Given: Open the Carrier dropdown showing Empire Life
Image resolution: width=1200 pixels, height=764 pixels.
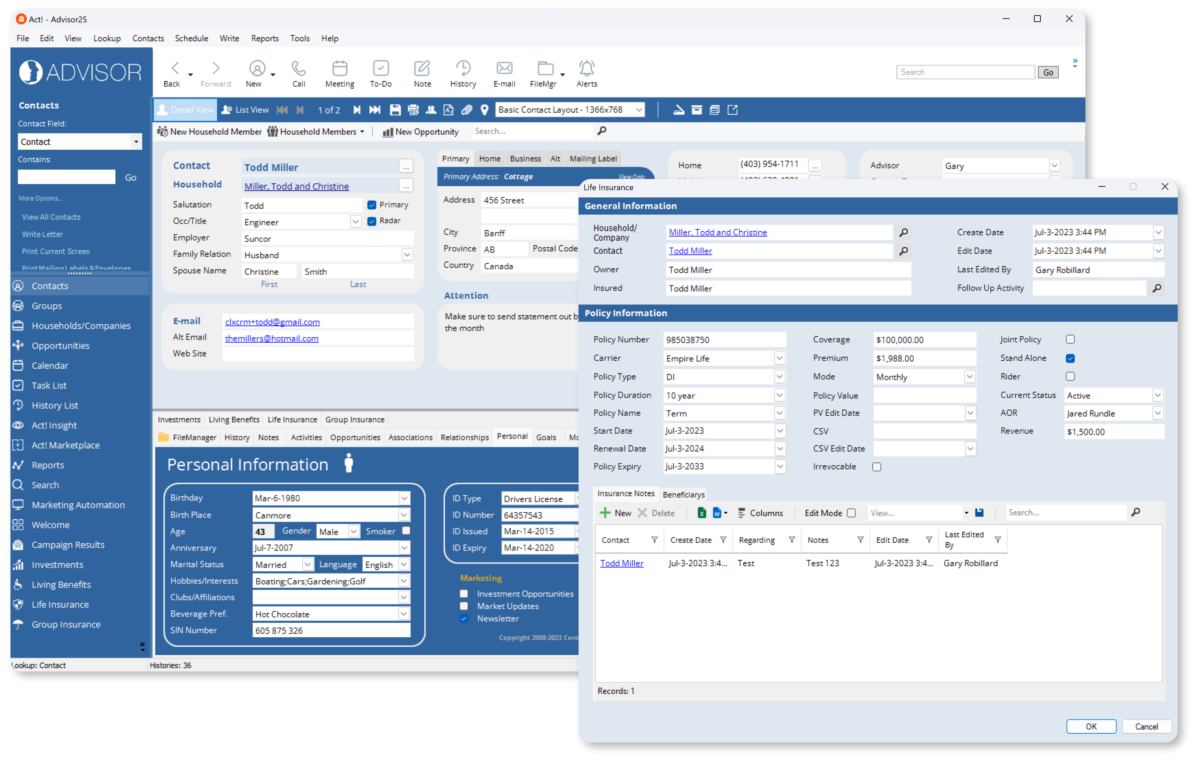Looking at the screenshot, I should point(780,358).
